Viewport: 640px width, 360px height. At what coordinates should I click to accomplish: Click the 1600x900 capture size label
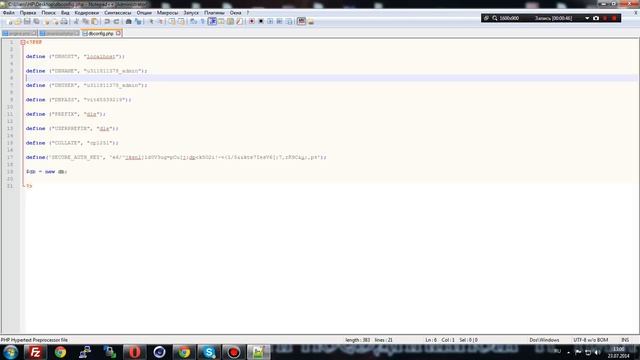pyautogui.click(x=509, y=18)
